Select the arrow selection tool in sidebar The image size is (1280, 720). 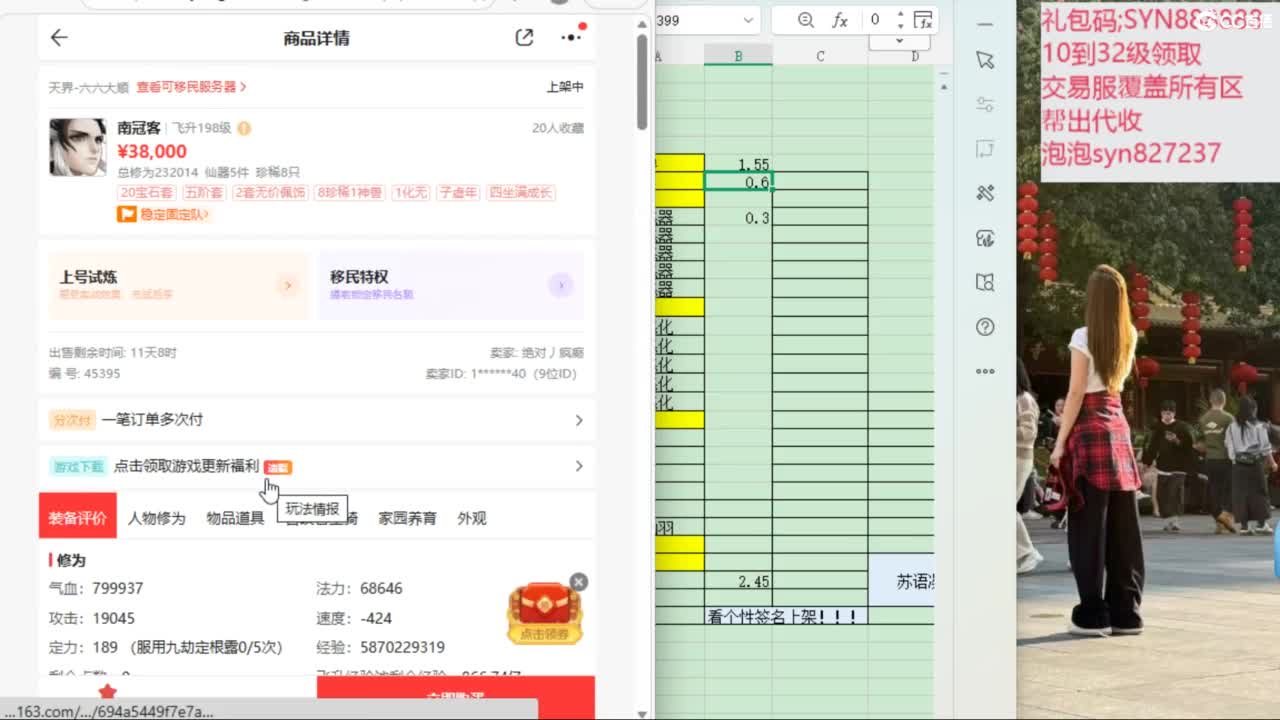tap(985, 60)
